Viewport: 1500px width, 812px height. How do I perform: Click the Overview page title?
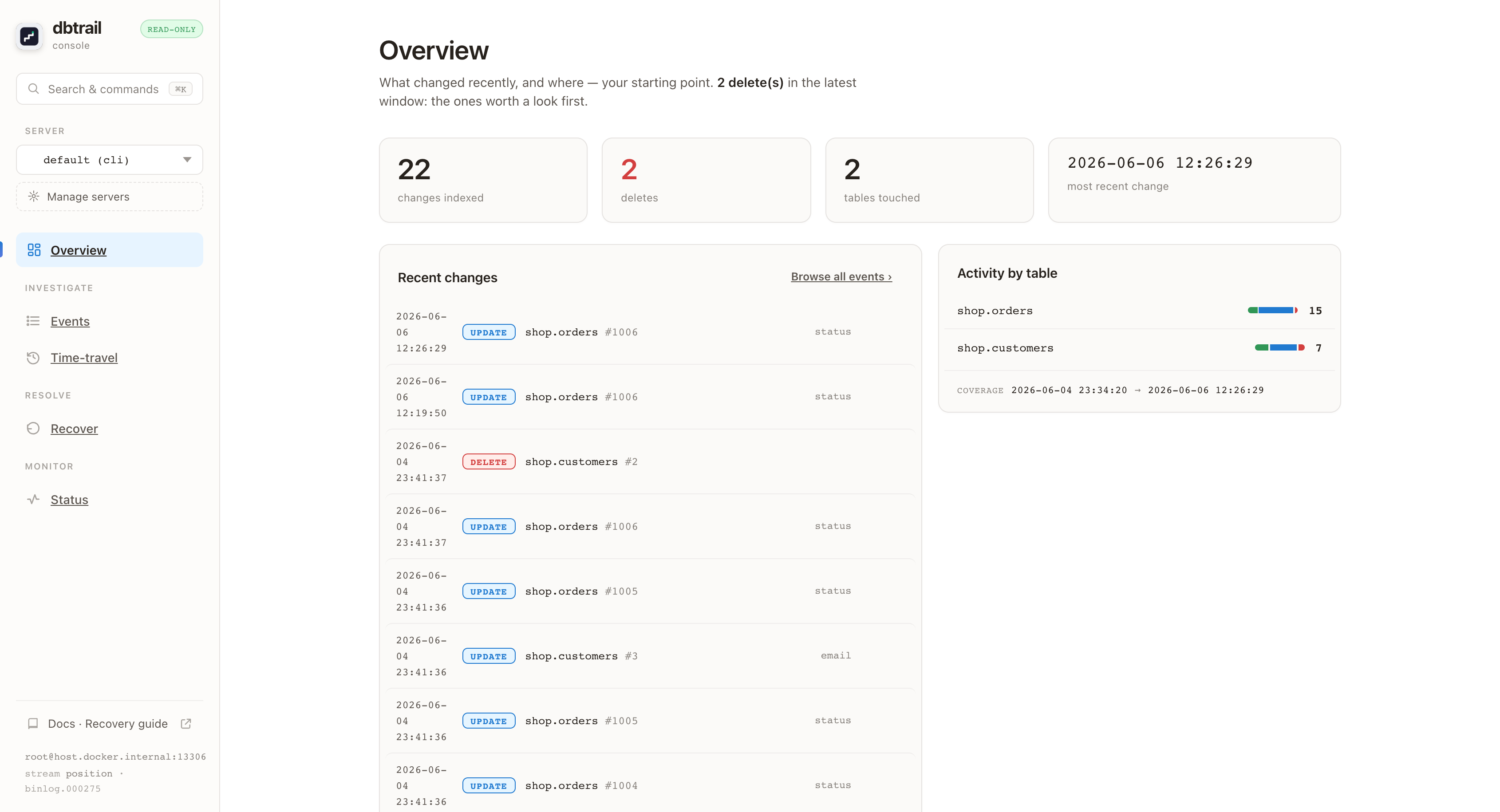(x=434, y=50)
